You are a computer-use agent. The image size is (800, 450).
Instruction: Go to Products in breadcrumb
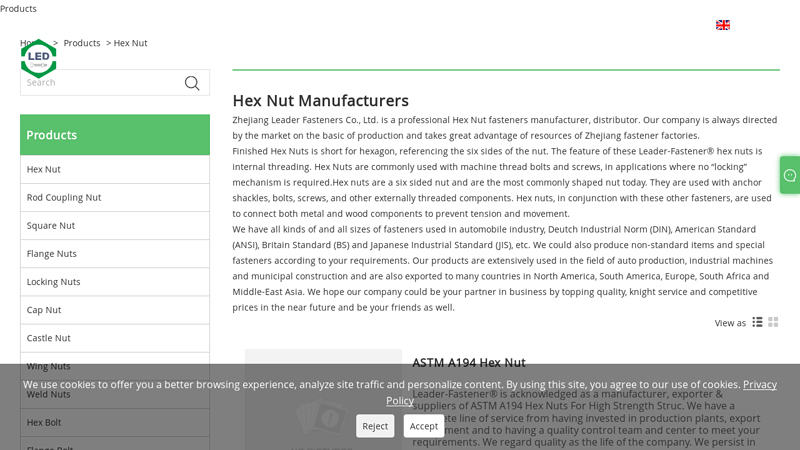(x=82, y=43)
